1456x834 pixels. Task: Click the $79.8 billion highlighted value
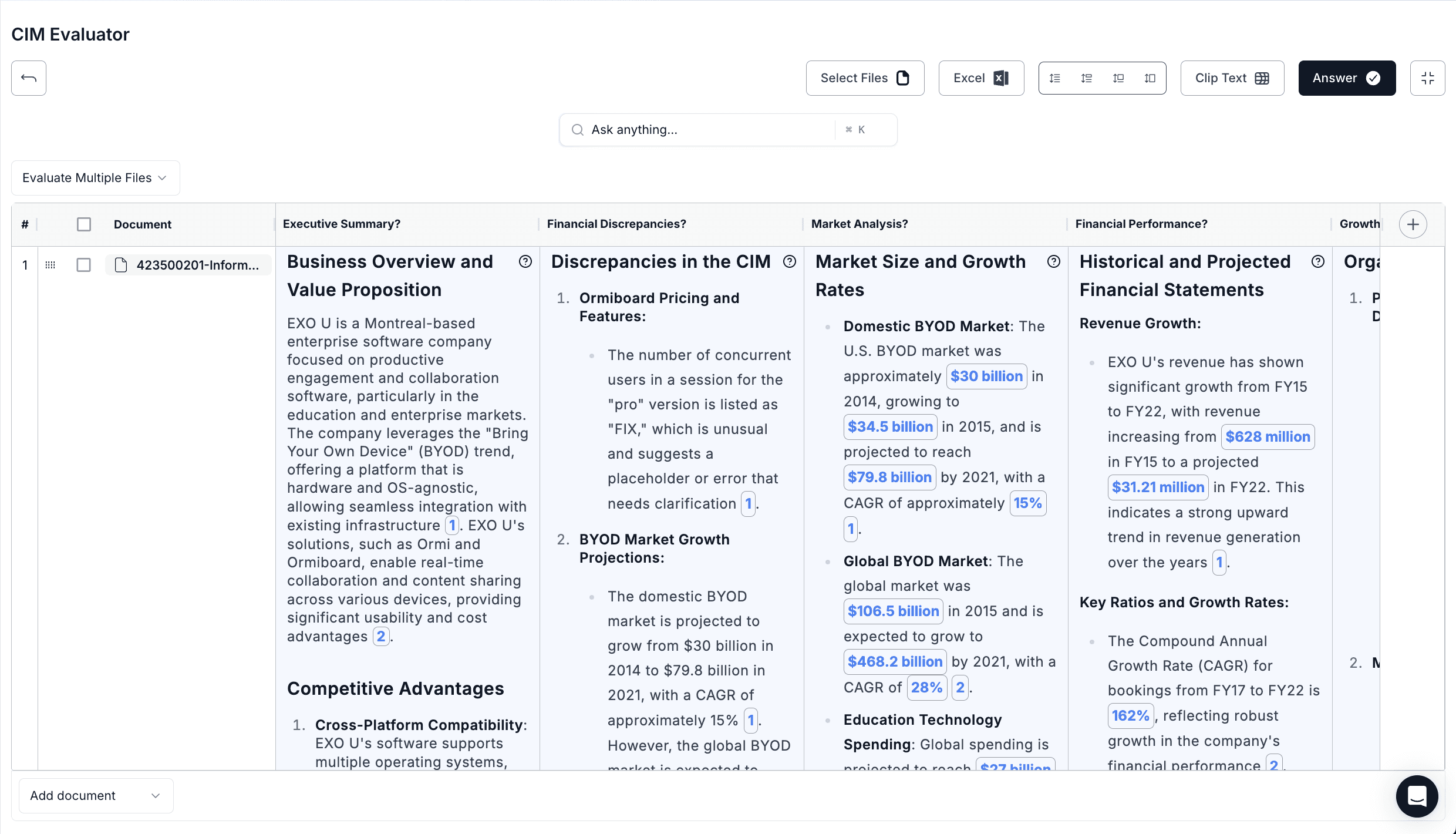coord(889,477)
